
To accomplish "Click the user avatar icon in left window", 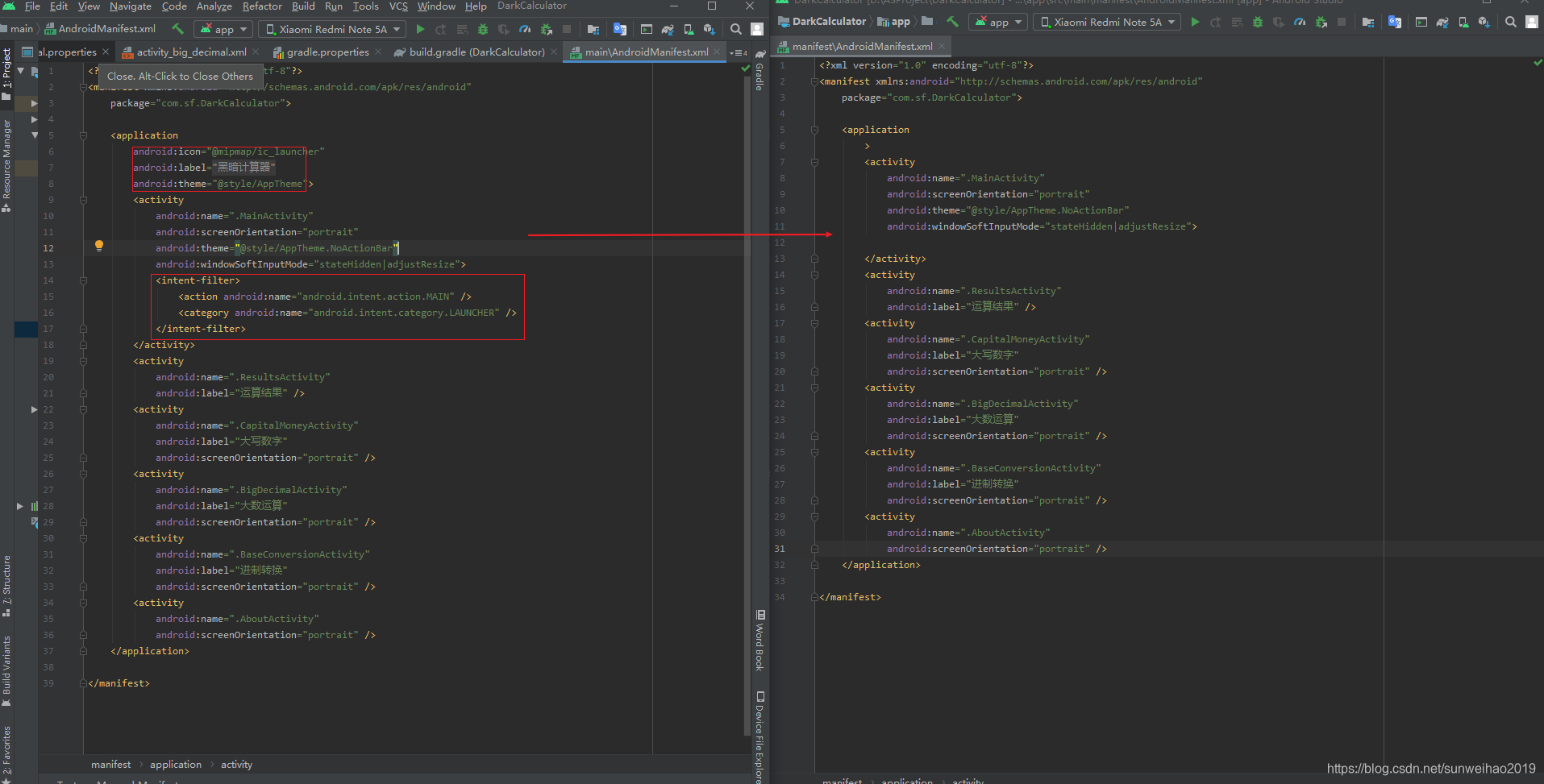I will [757, 29].
